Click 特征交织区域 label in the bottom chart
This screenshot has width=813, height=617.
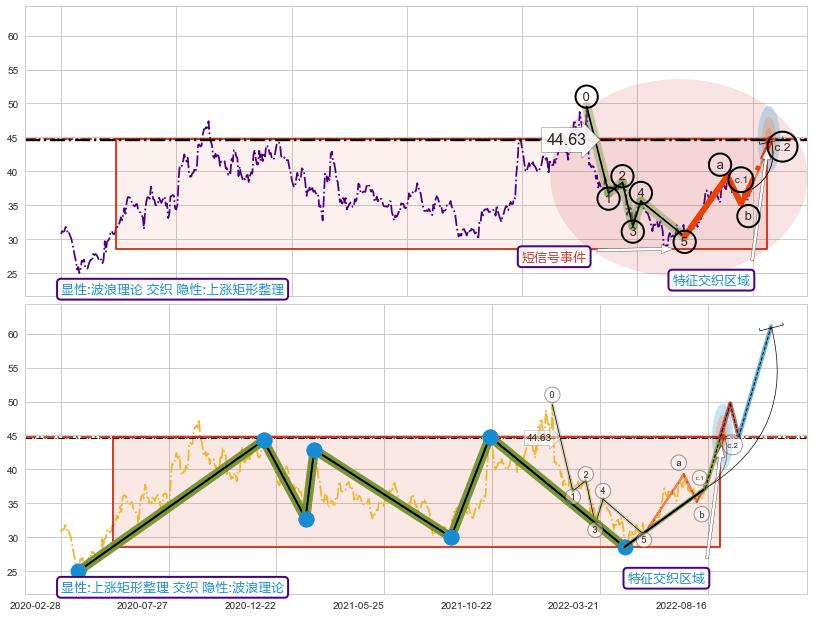pos(666,578)
